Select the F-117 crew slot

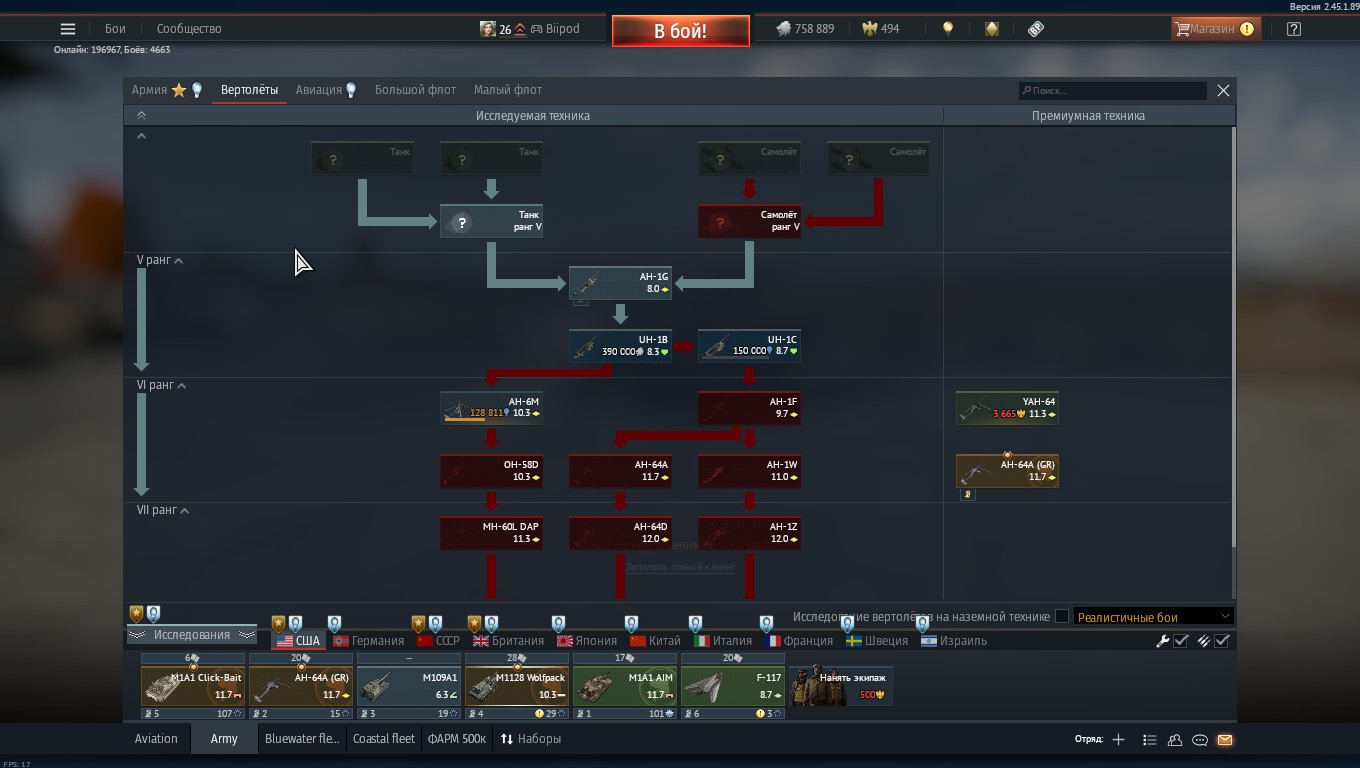[733, 686]
